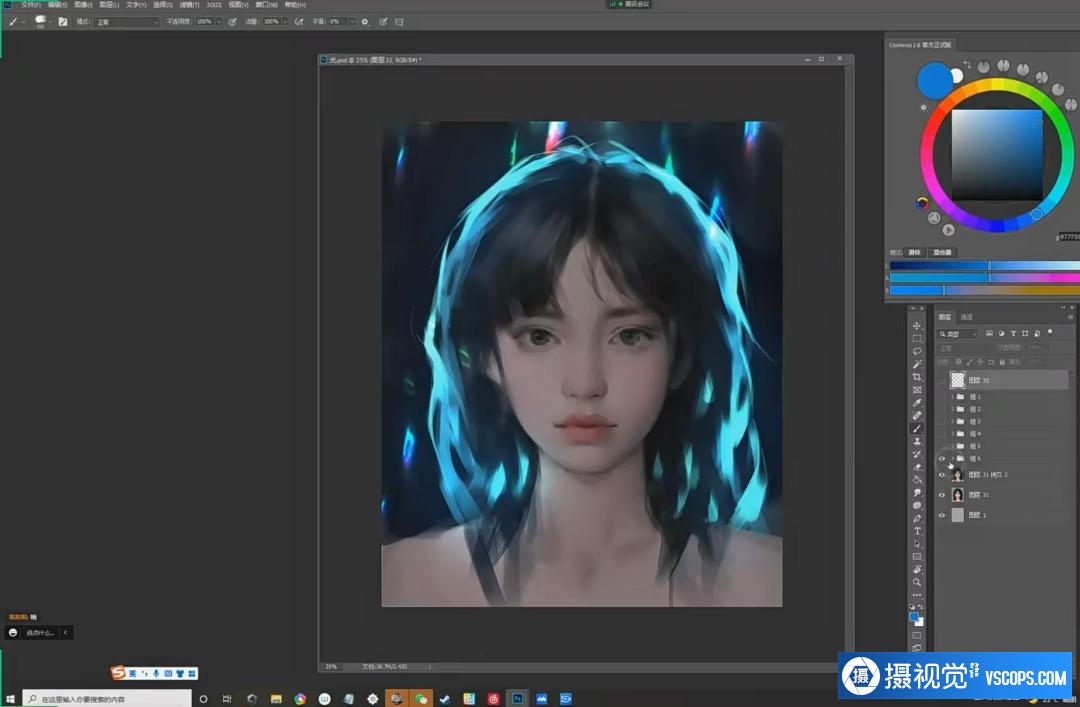Toggle visibility eye of layer 图层 31 拷贝 2
1080x707 pixels.
pos(942,475)
